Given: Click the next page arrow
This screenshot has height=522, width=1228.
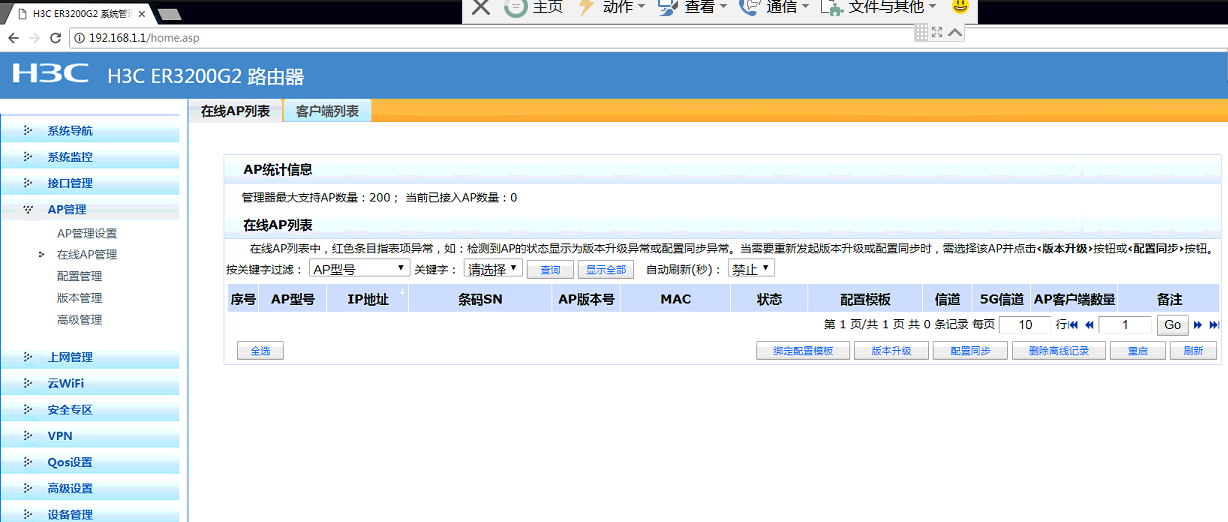Looking at the screenshot, I should [1198, 325].
